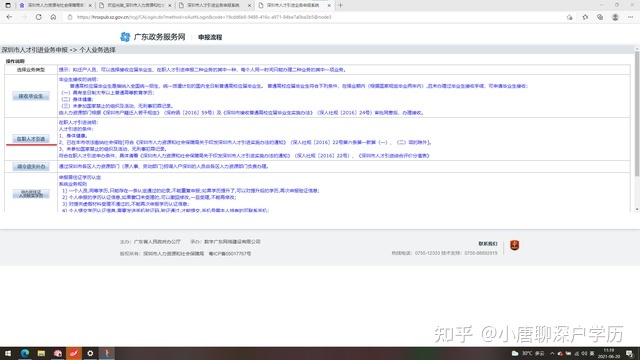This screenshot has height=360, width=640.
Task: Click the page vertical scrollbar
Action: tap(637, 114)
